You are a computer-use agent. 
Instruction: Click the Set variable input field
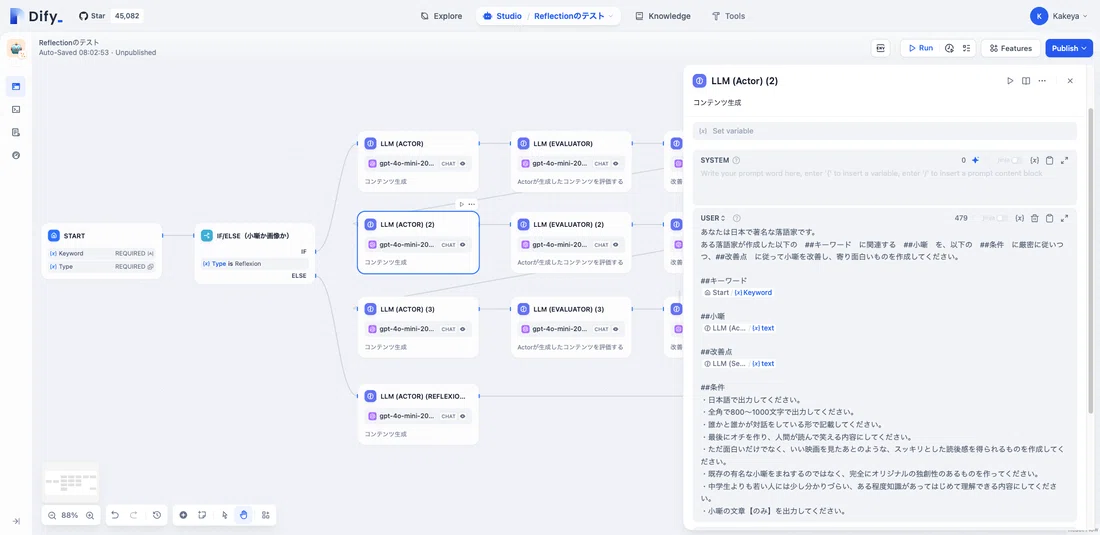tap(884, 131)
